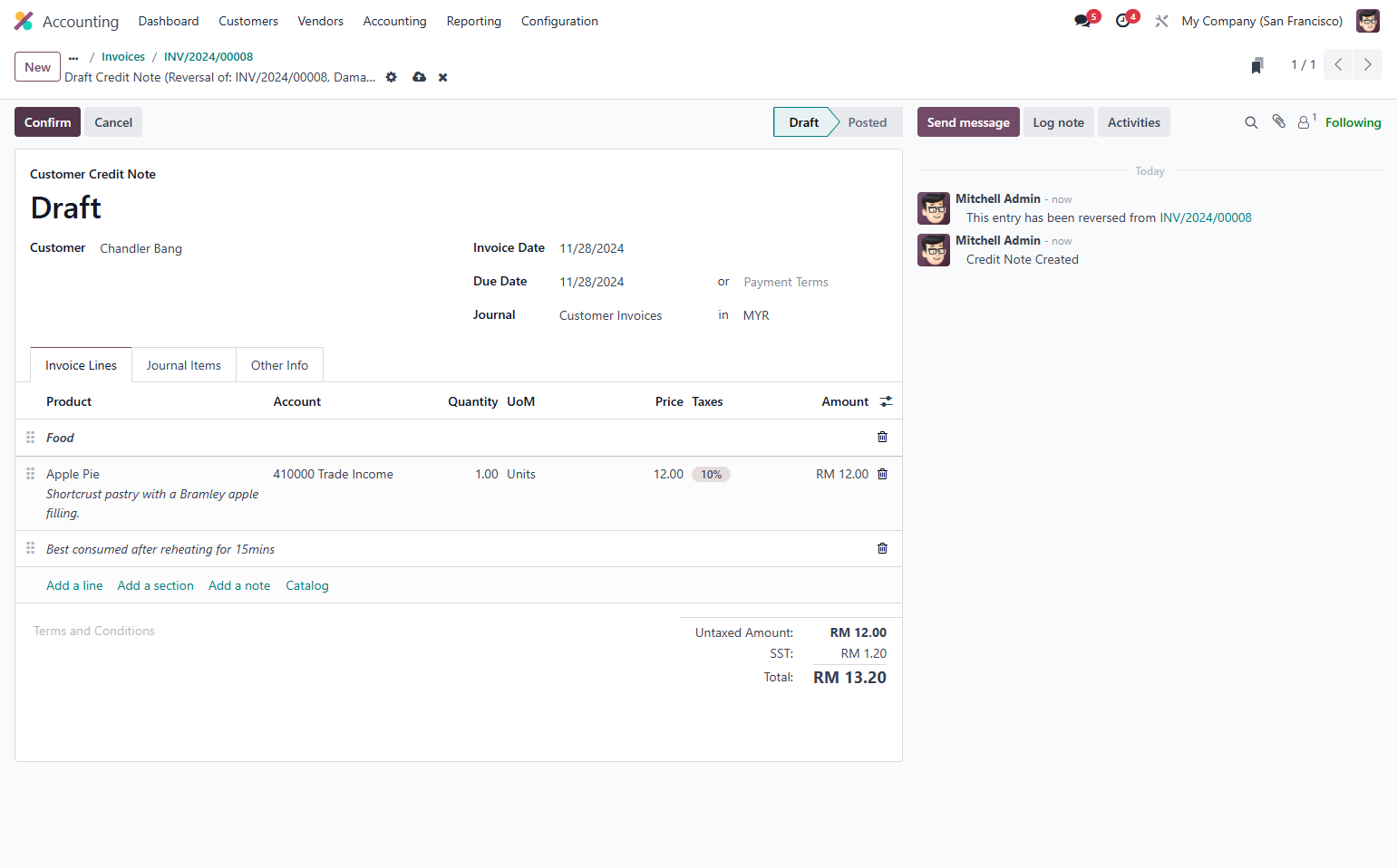This screenshot has width=1397, height=868.
Task: Go to next record arrow
Action: 1368,64
